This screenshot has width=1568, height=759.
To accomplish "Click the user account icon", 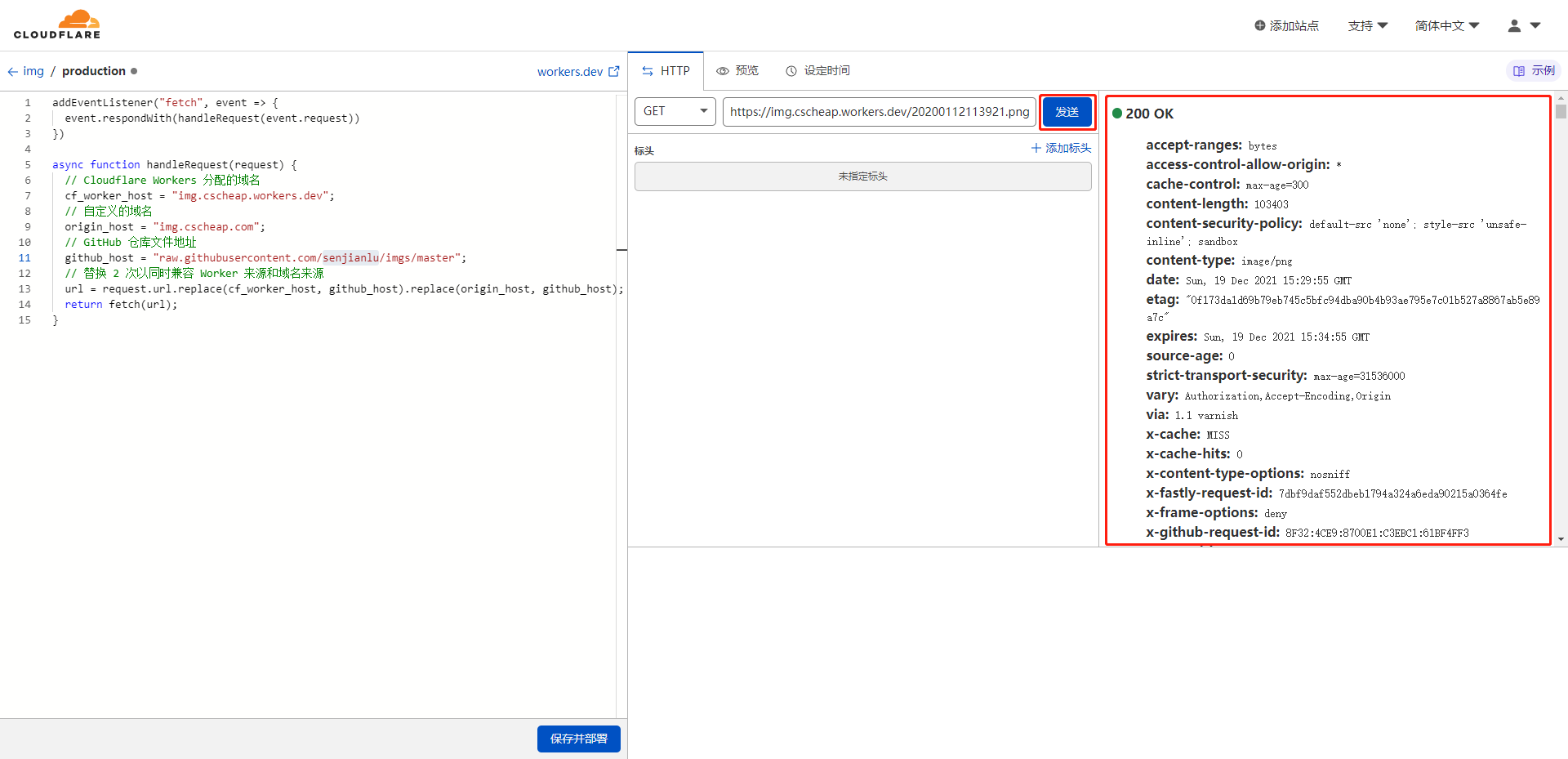I will click(1514, 26).
